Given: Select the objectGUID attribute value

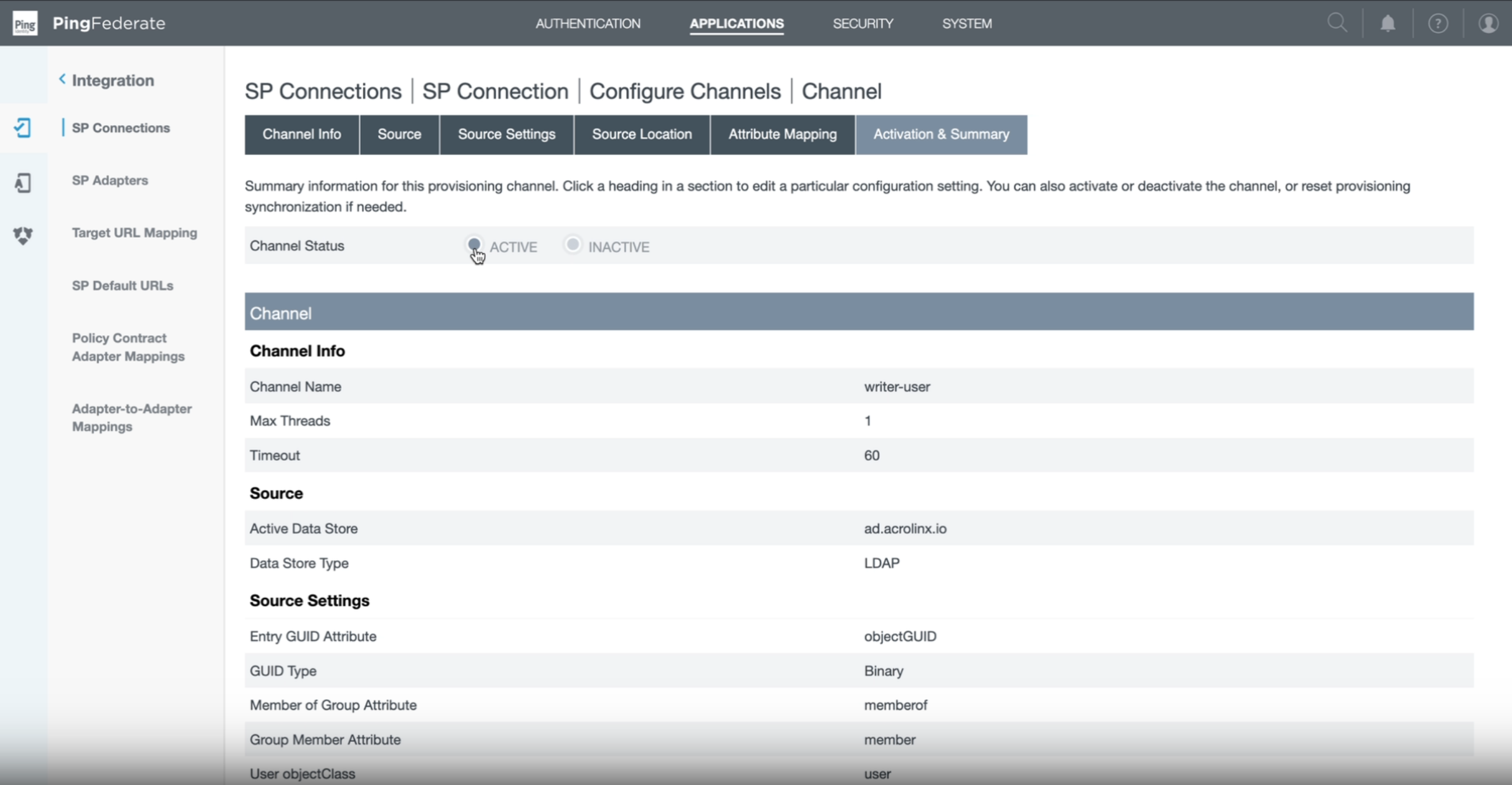Looking at the screenshot, I should [900, 637].
